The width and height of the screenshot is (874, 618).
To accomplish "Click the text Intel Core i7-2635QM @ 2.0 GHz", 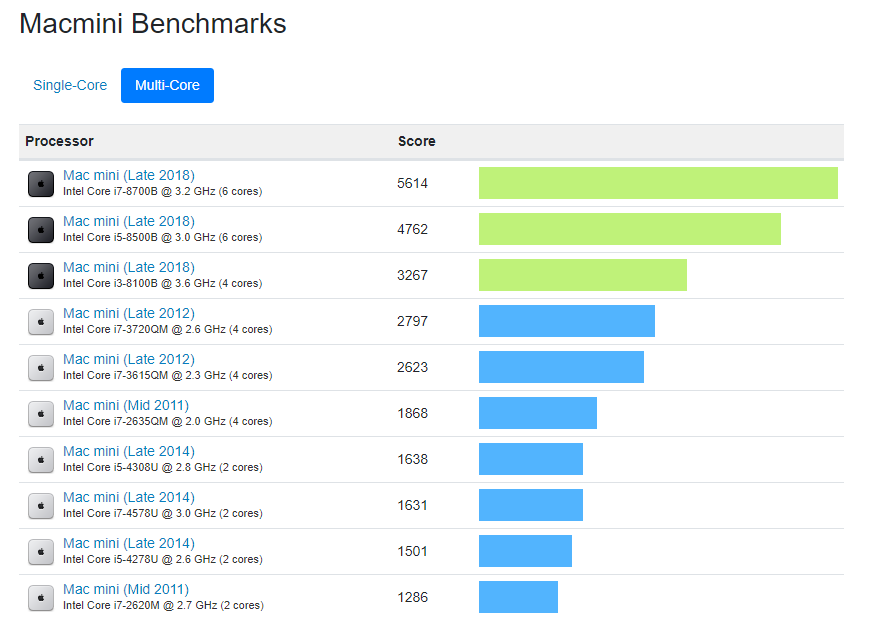I will [144, 421].
